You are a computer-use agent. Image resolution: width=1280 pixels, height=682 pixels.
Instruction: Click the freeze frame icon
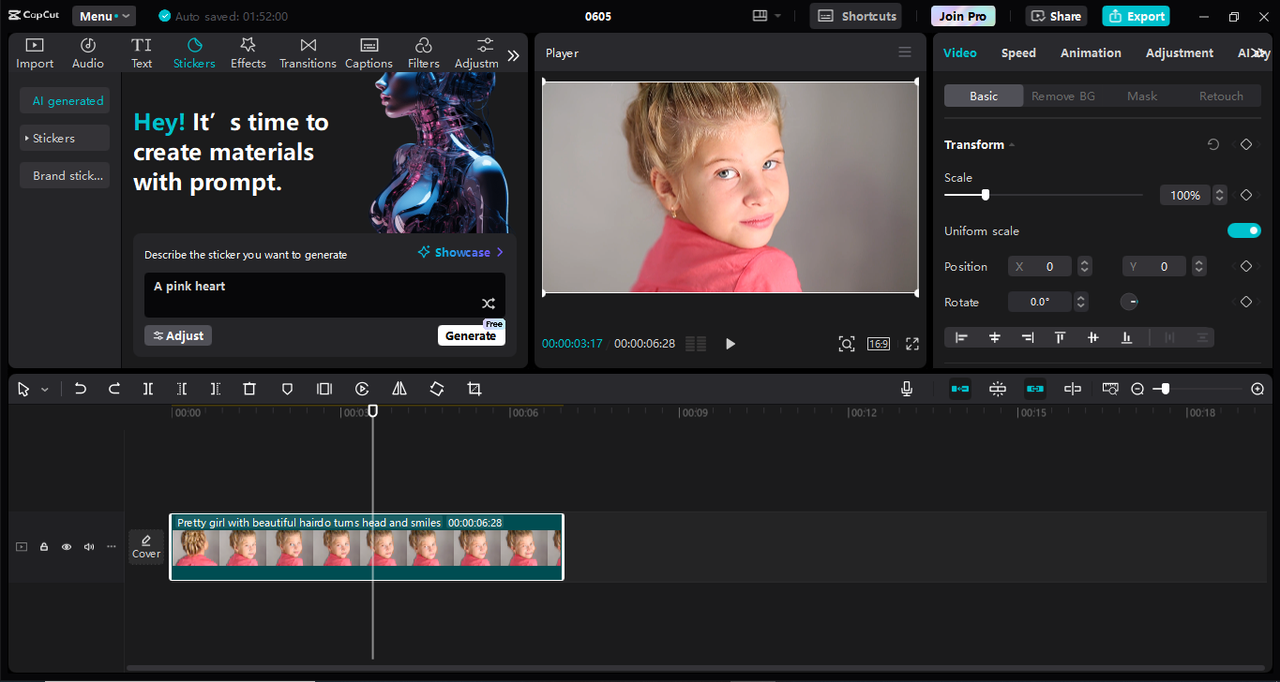pyautogui.click(x=324, y=389)
